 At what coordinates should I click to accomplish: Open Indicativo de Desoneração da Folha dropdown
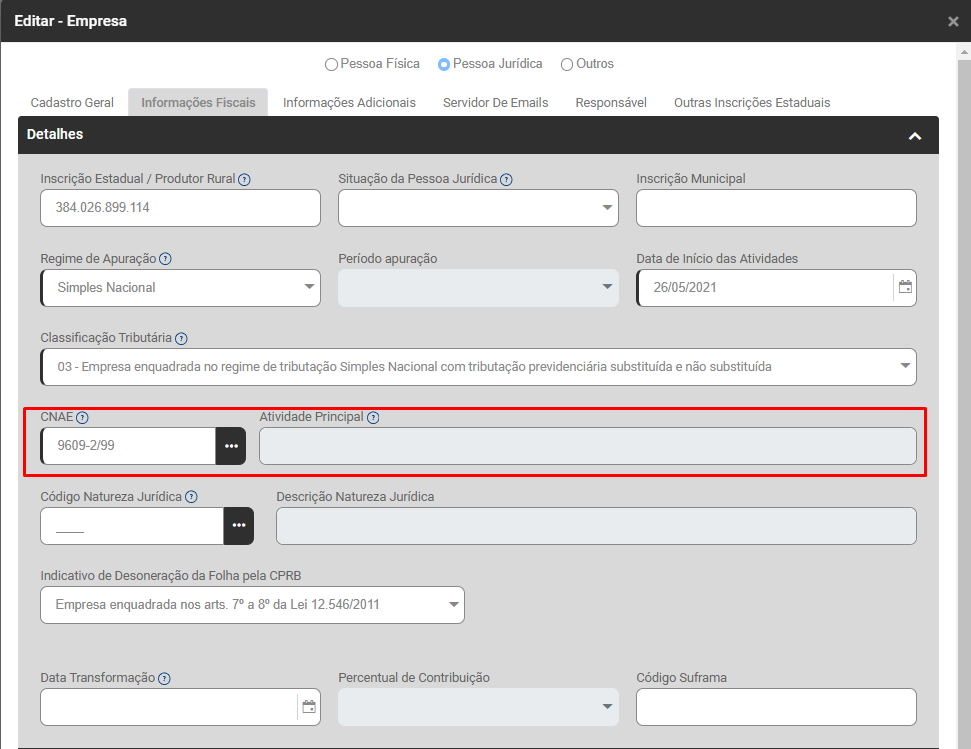pyautogui.click(x=252, y=605)
